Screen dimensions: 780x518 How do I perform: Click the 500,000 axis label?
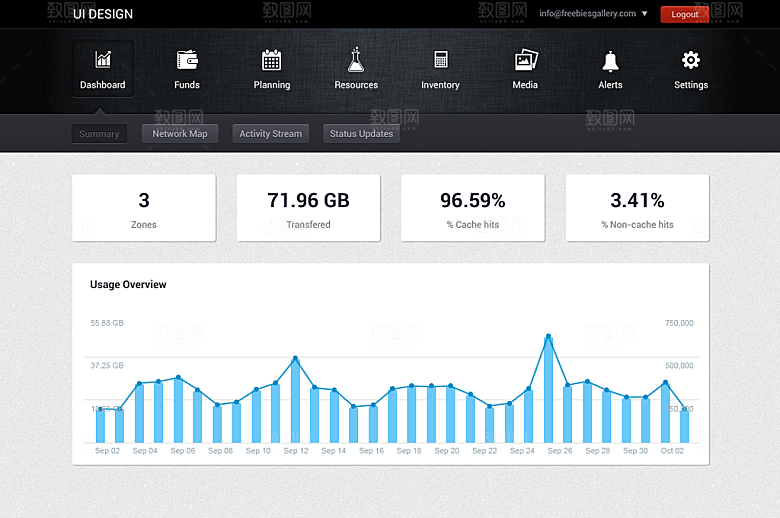pyautogui.click(x=679, y=366)
